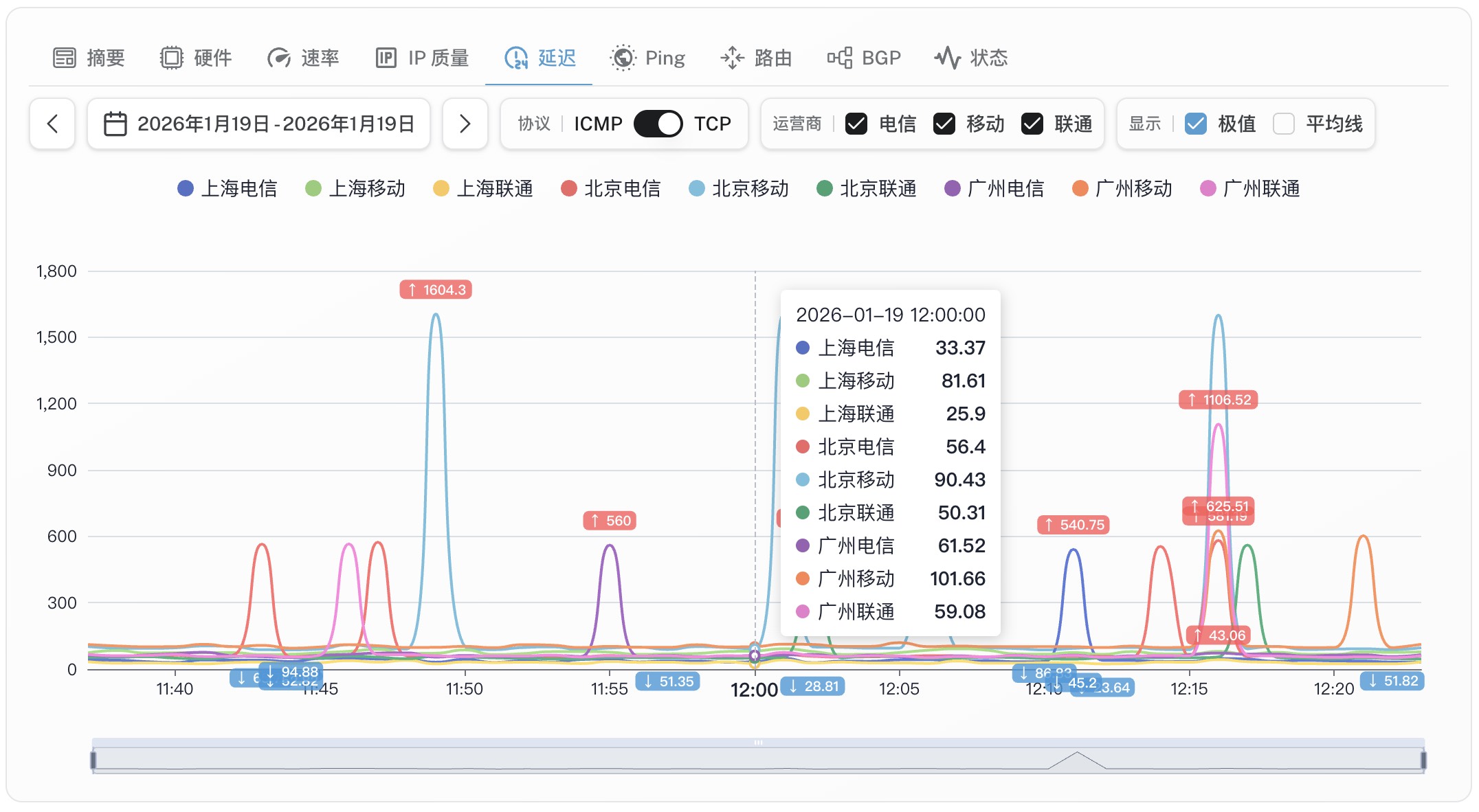Go to next date with right chevron

pos(465,124)
